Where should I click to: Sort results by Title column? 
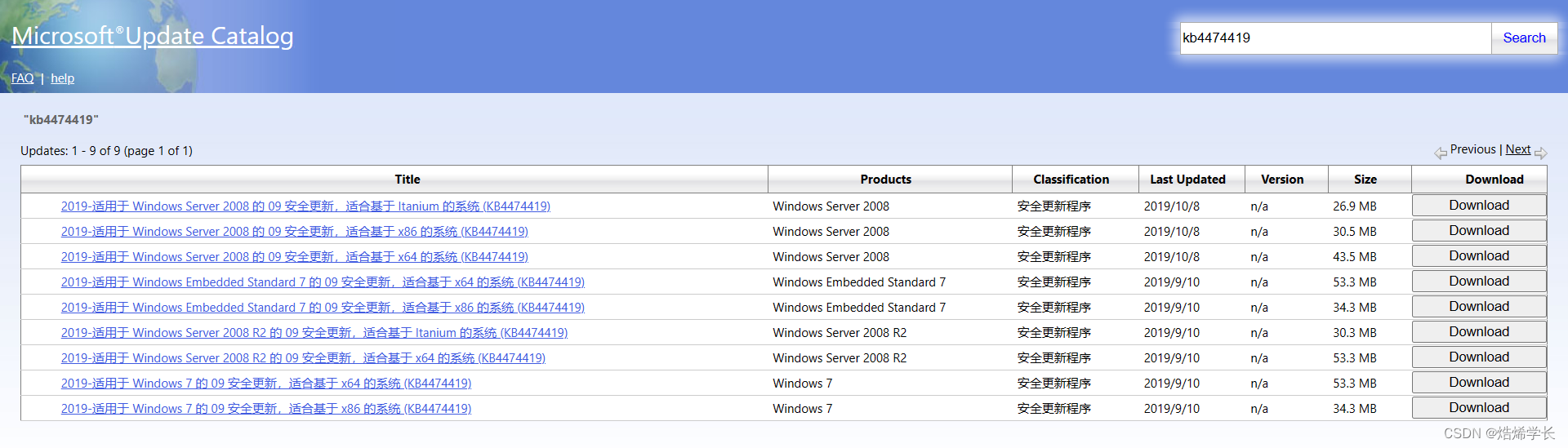coord(408,180)
